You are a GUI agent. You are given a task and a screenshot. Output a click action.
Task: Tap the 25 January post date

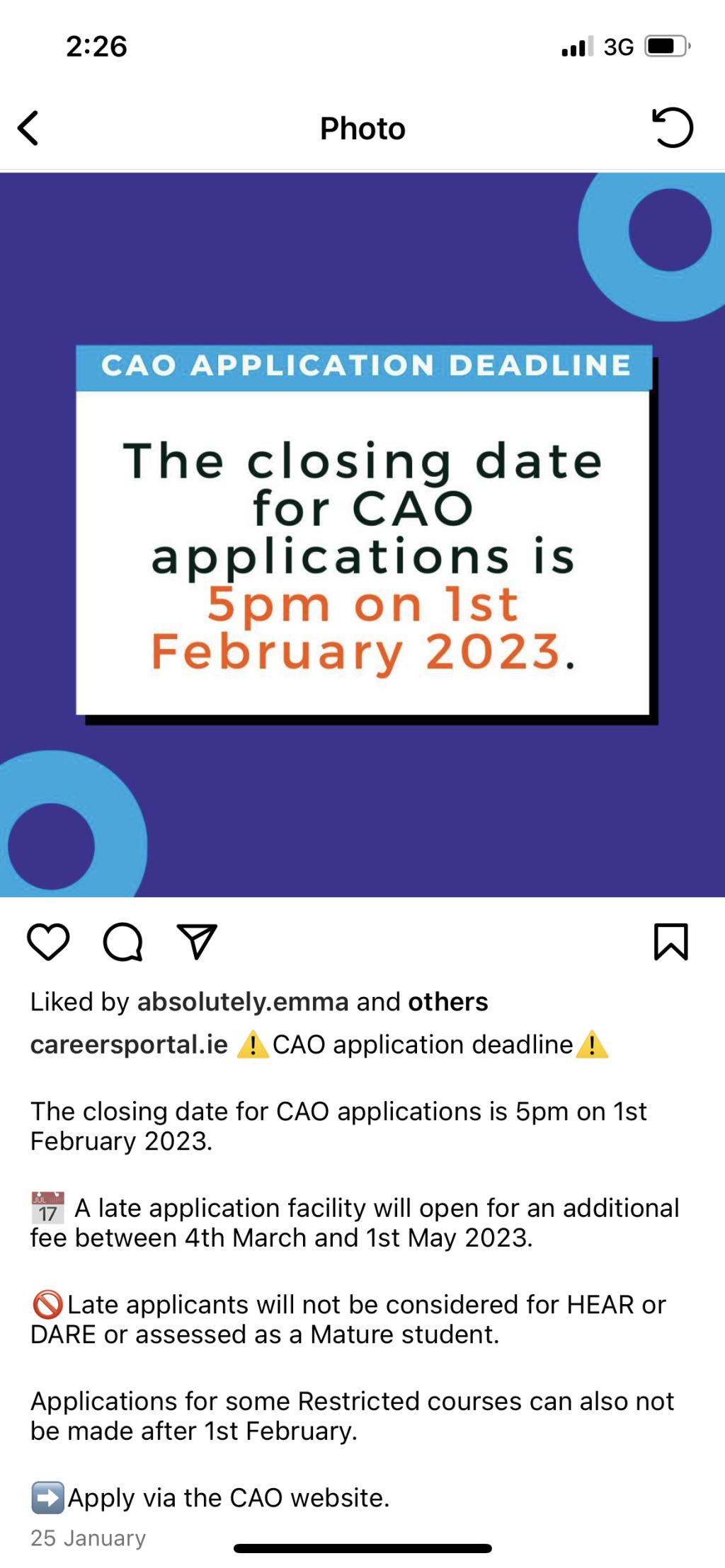coord(89,1538)
